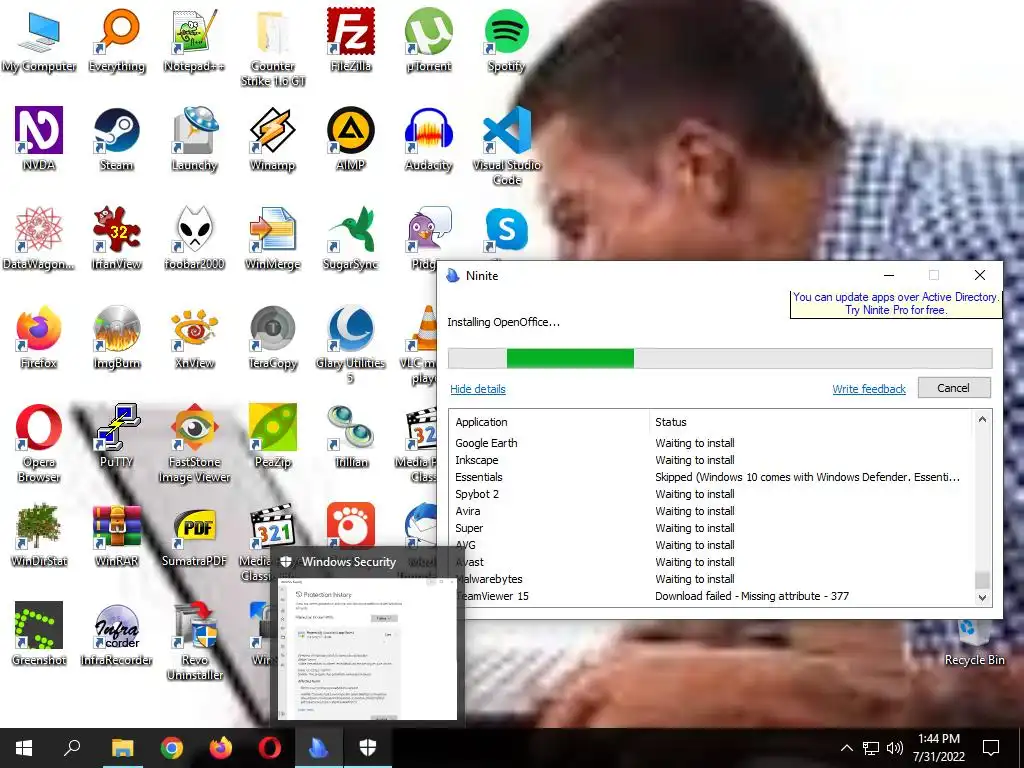Select the SugarSync desktop shortcut

click(x=351, y=238)
